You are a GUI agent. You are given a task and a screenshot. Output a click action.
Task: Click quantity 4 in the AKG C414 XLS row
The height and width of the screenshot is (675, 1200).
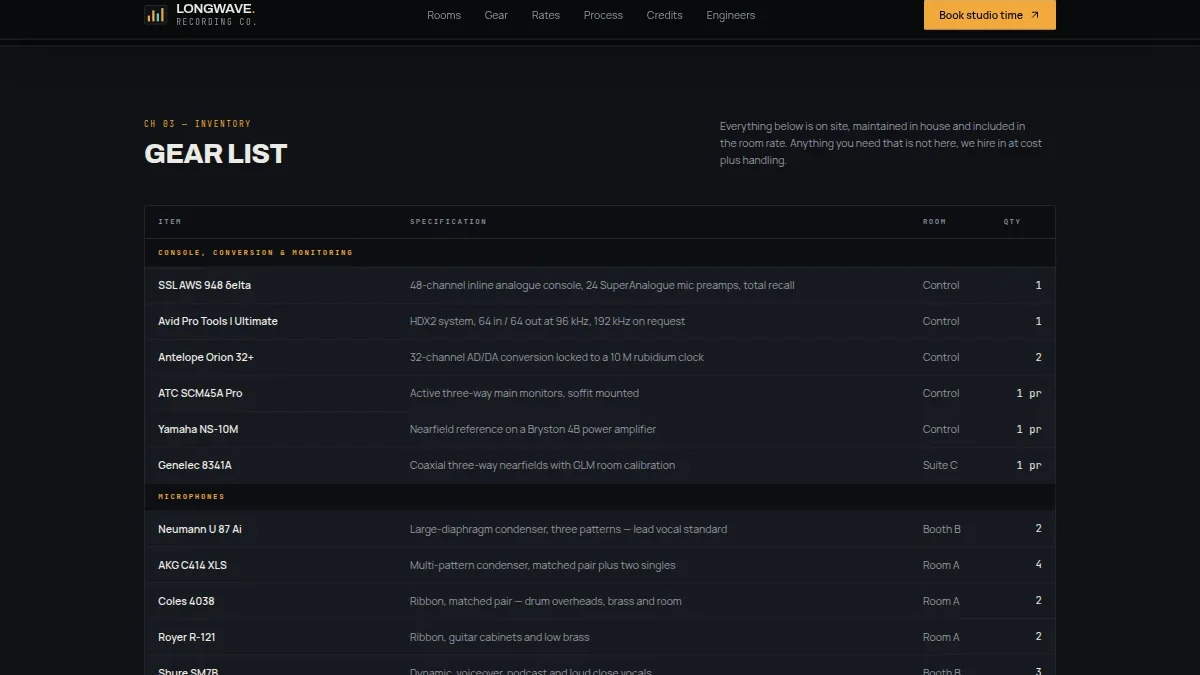[x=1038, y=565]
